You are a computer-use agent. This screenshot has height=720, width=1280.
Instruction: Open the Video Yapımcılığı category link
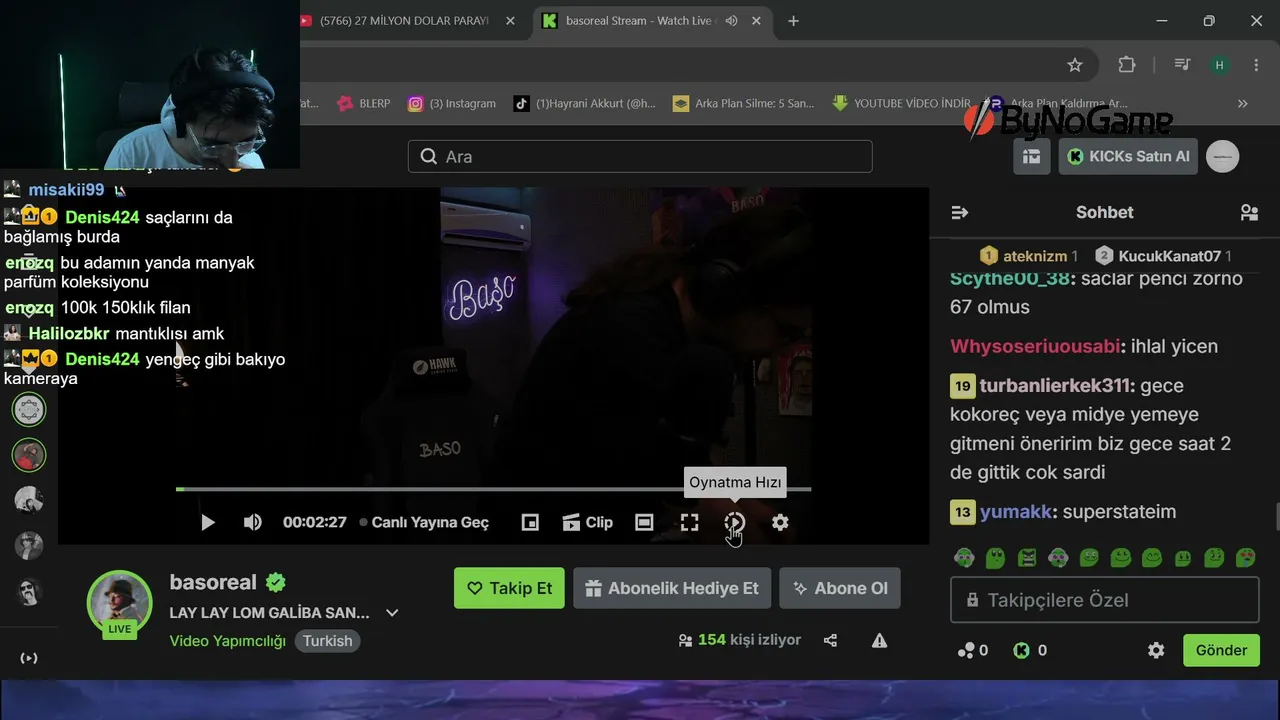click(x=228, y=641)
